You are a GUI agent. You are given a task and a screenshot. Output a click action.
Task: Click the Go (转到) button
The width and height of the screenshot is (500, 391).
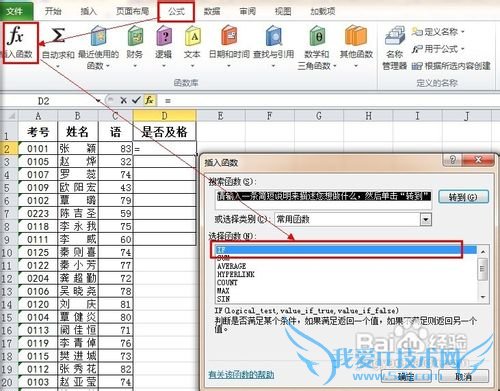click(x=463, y=197)
